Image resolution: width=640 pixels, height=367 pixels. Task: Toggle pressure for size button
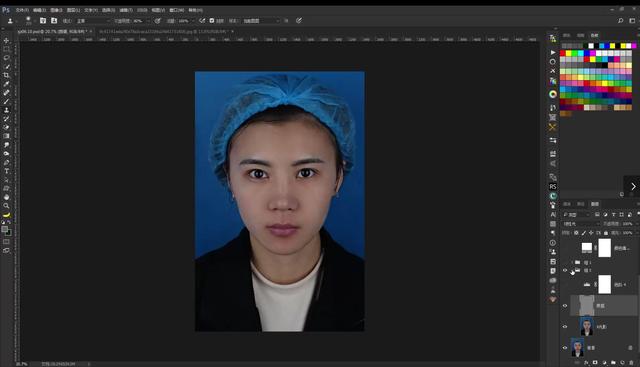299,20
